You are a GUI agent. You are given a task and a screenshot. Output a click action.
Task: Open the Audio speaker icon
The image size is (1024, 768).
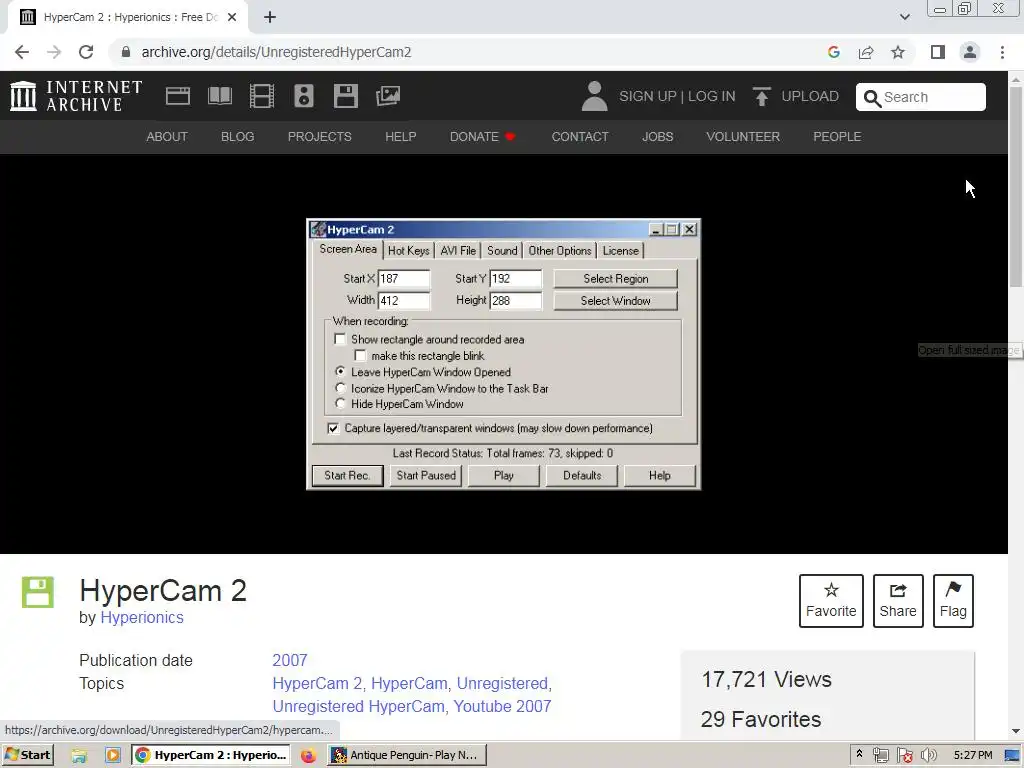(x=304, y=96)
